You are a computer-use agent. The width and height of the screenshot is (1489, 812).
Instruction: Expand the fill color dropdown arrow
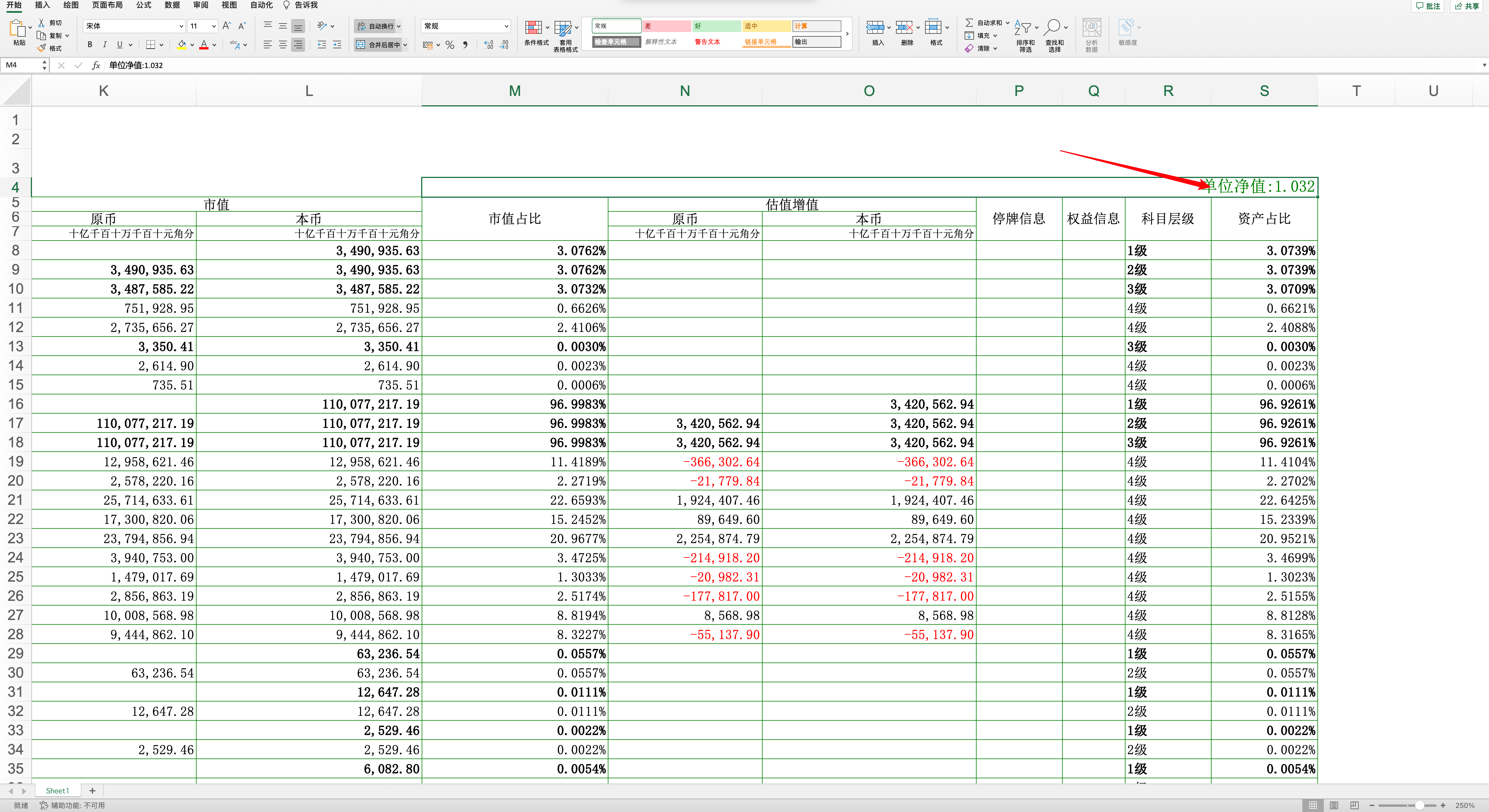(x=192, y=44)
